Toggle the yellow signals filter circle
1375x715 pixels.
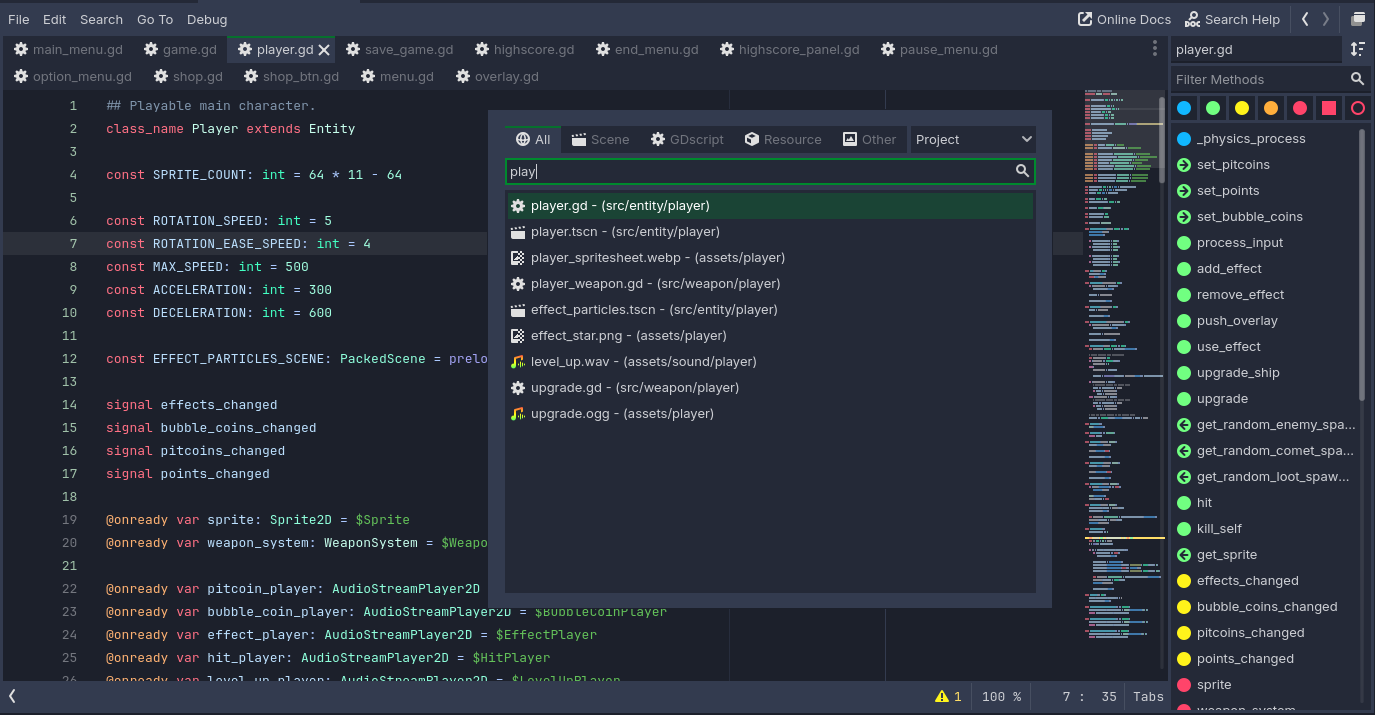pos(1242,108)
